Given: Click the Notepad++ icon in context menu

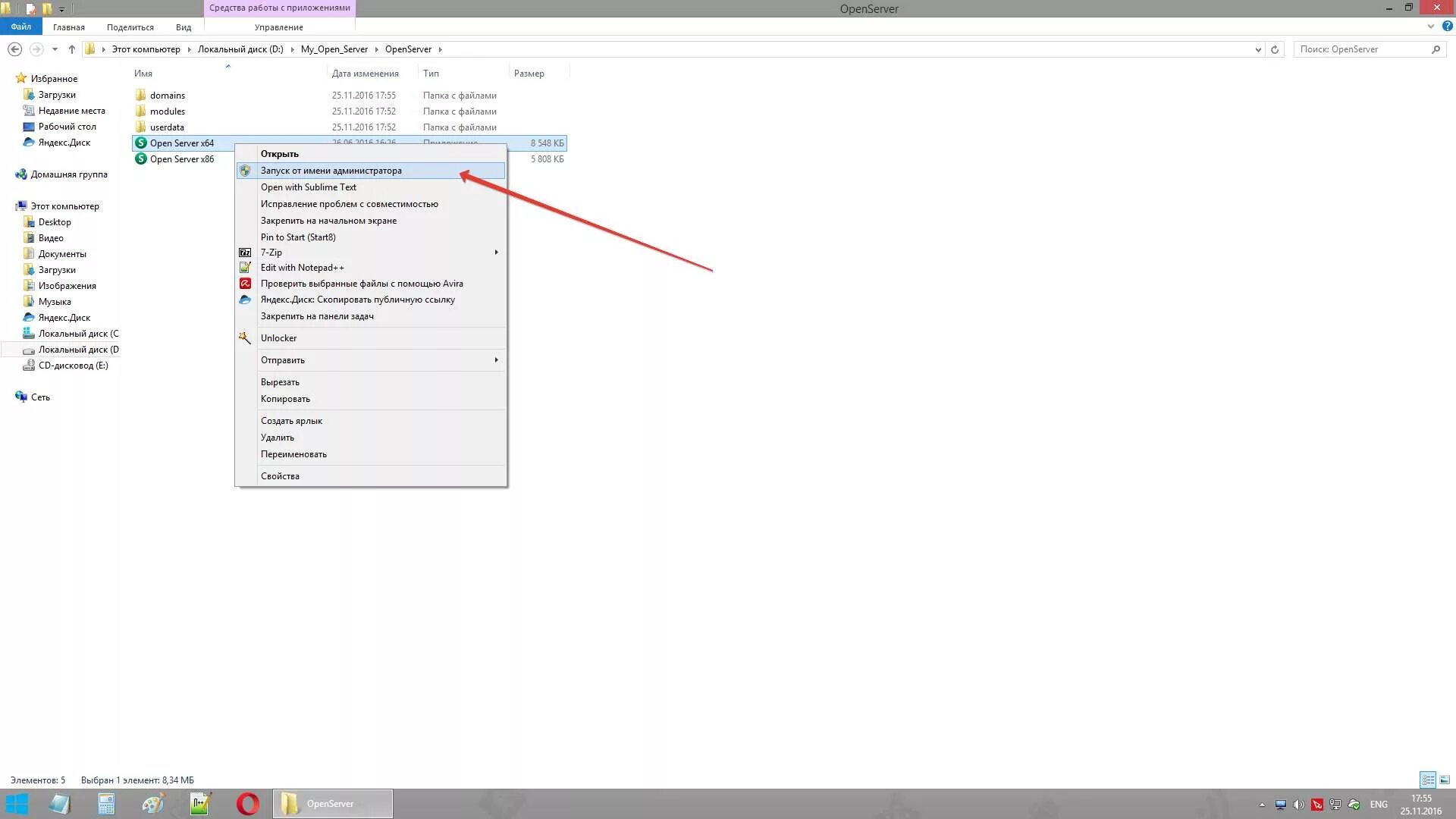Looking at the screenshot, I should (245, 268).
